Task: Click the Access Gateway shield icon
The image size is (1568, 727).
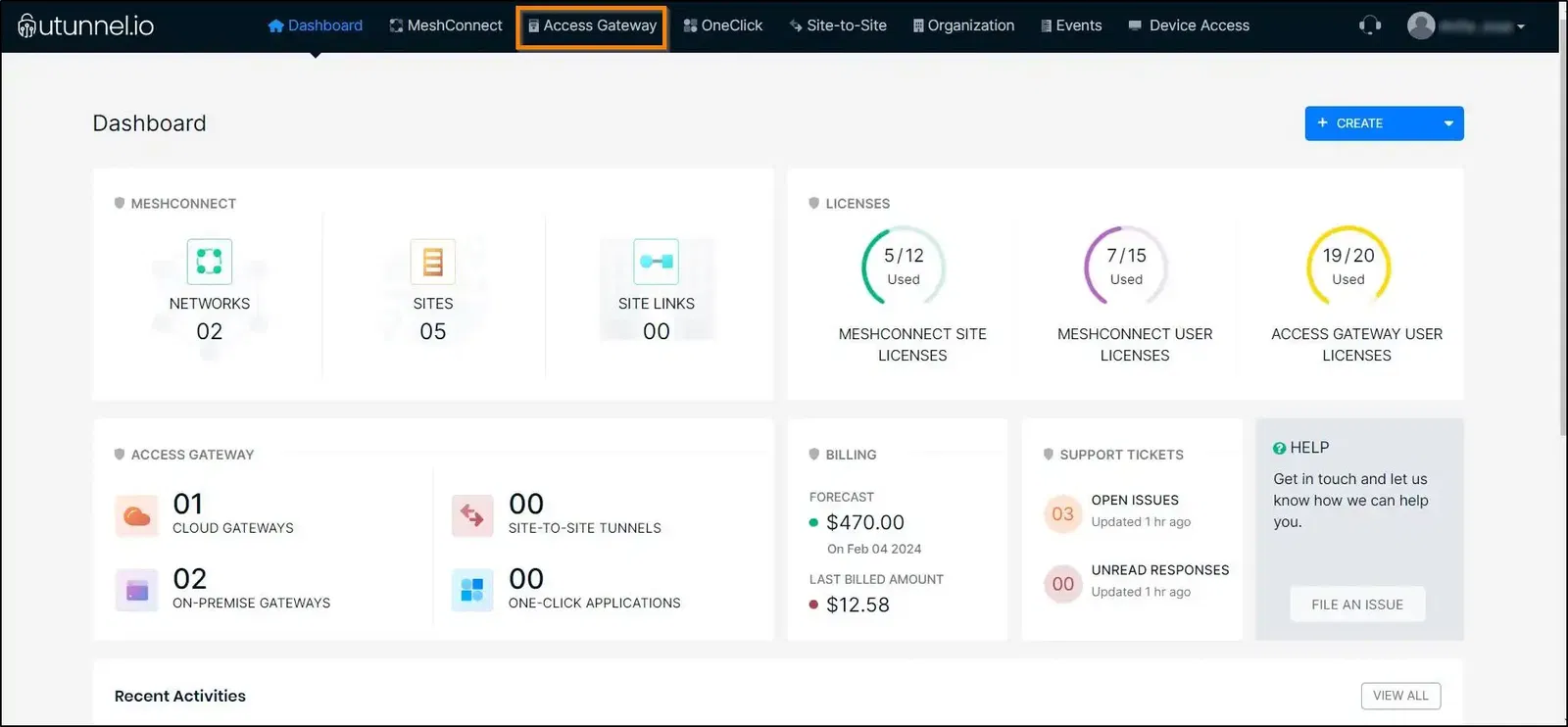Action: (x=120, y=455)
